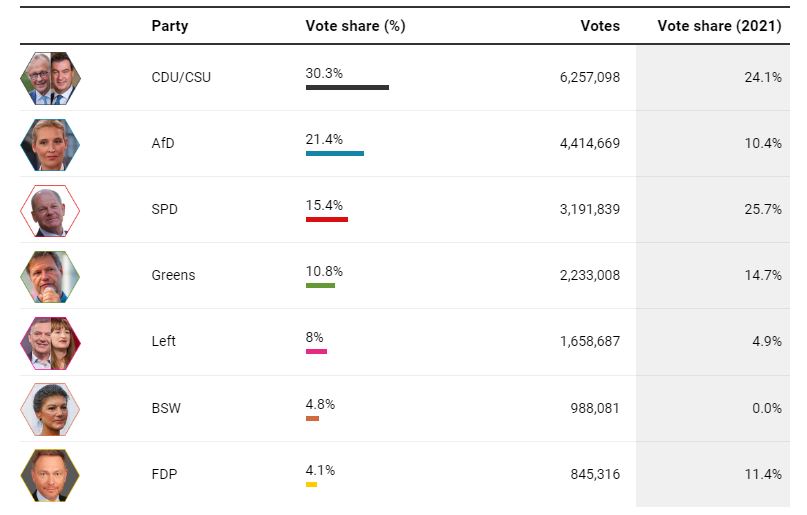Click the SPD hexagon candidate photo

pos(50,210)
